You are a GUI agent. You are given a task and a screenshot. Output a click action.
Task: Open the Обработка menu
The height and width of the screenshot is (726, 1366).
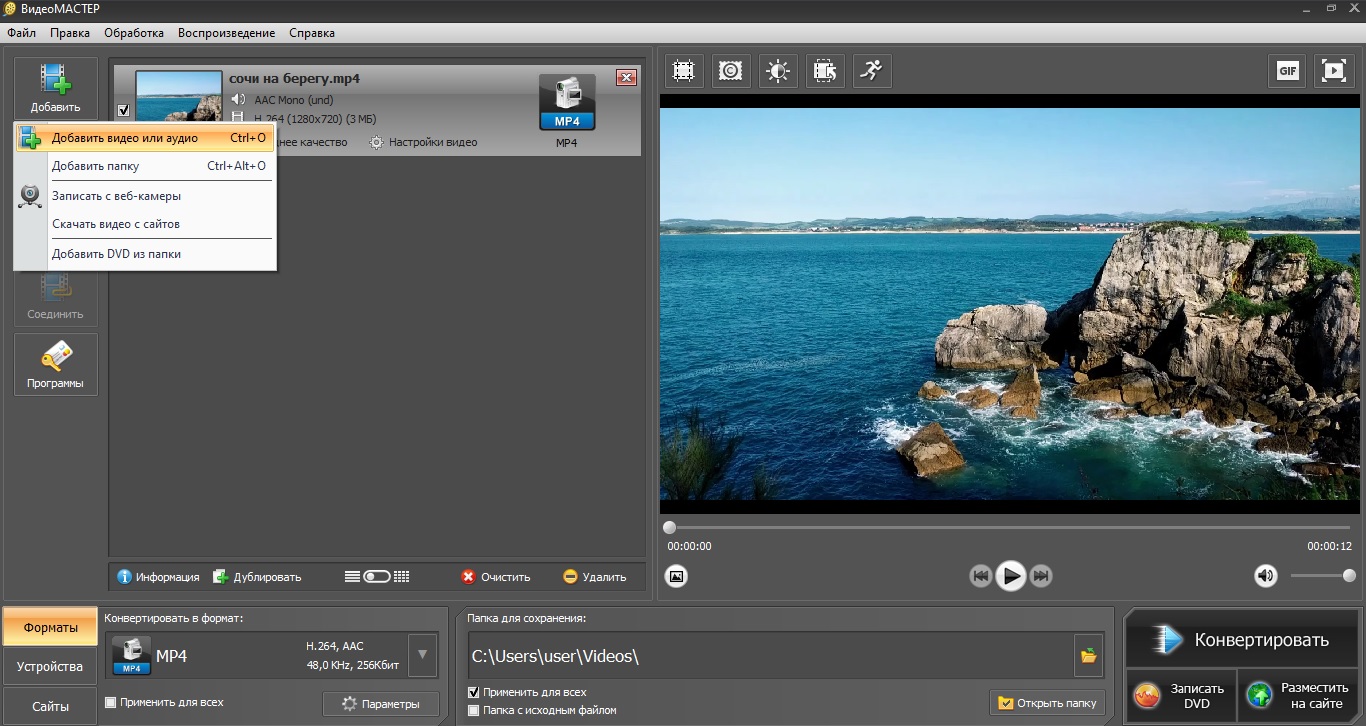[x=134, y=33]
